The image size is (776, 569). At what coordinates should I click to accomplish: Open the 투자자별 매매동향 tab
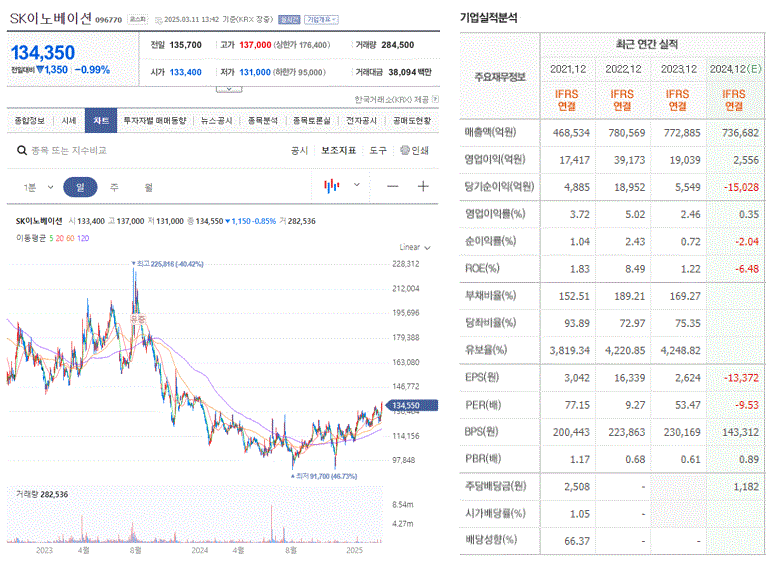[x=155, y=121]
